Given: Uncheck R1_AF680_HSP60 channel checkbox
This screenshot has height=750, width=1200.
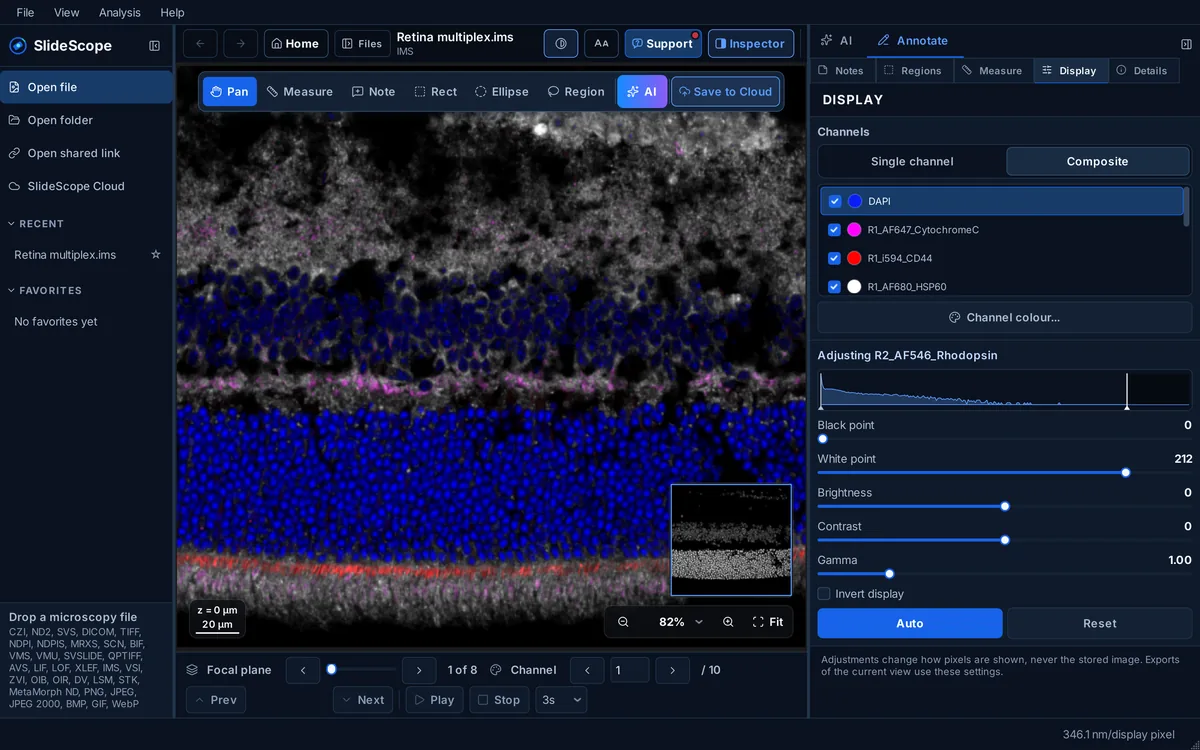Looking at the screenshot, I should pyautogui.click(x=835, y=287).
